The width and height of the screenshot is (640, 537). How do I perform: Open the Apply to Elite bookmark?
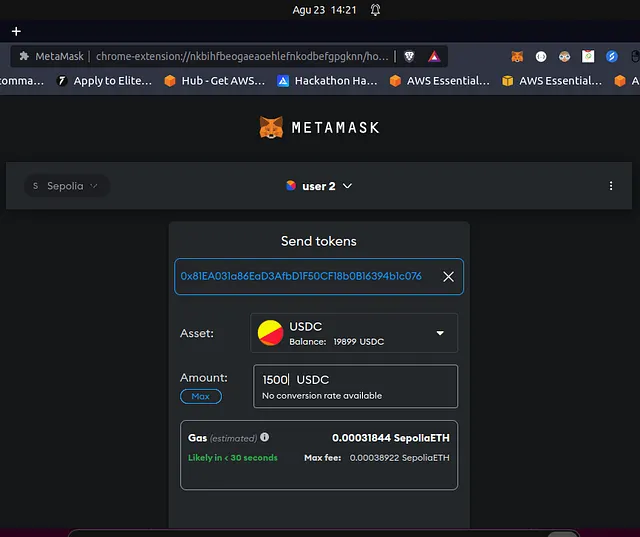(105, 81)
